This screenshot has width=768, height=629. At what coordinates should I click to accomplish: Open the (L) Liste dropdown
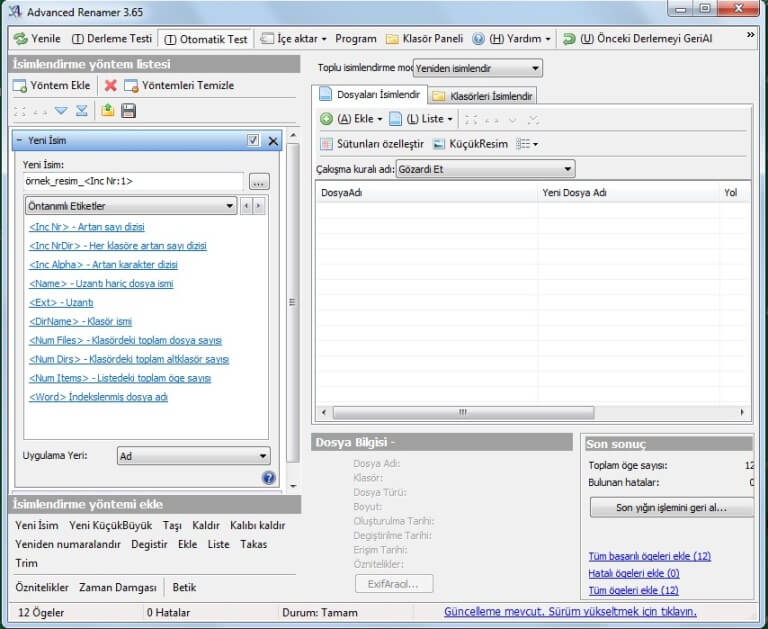tap(421, 119)
